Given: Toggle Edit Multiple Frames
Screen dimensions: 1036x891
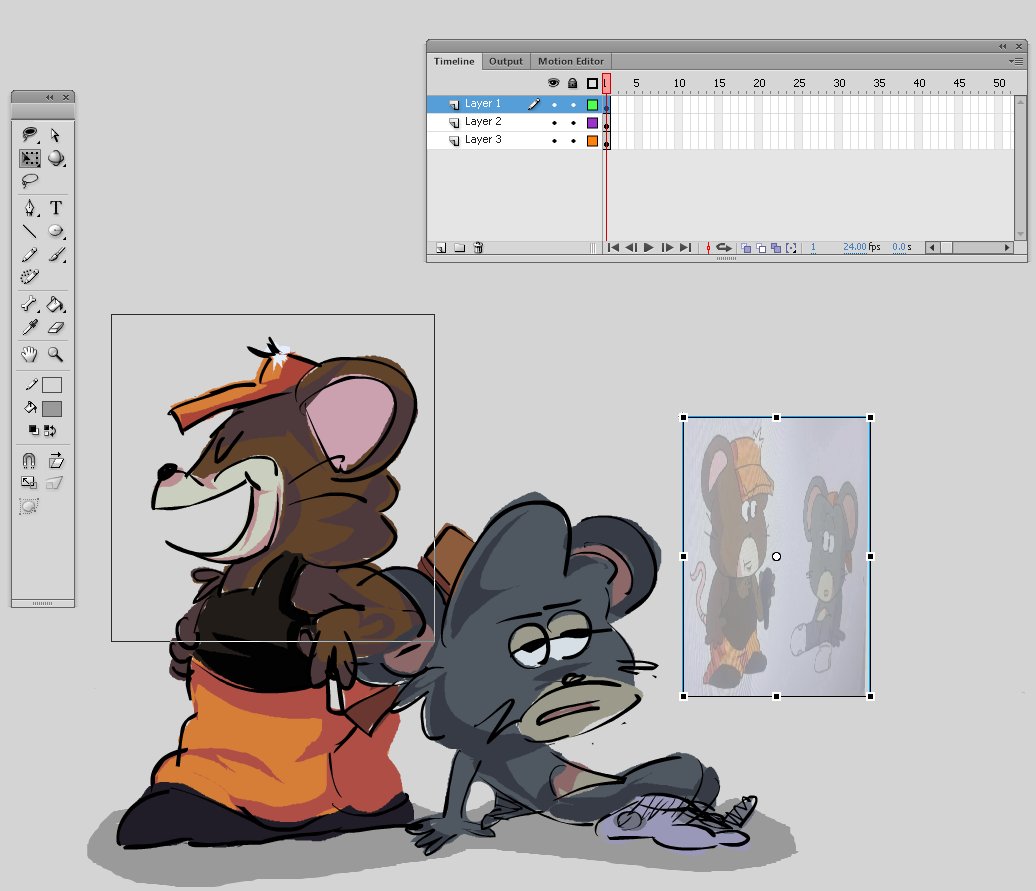Looking at the screenshot, I should click(x=776, y=248).
